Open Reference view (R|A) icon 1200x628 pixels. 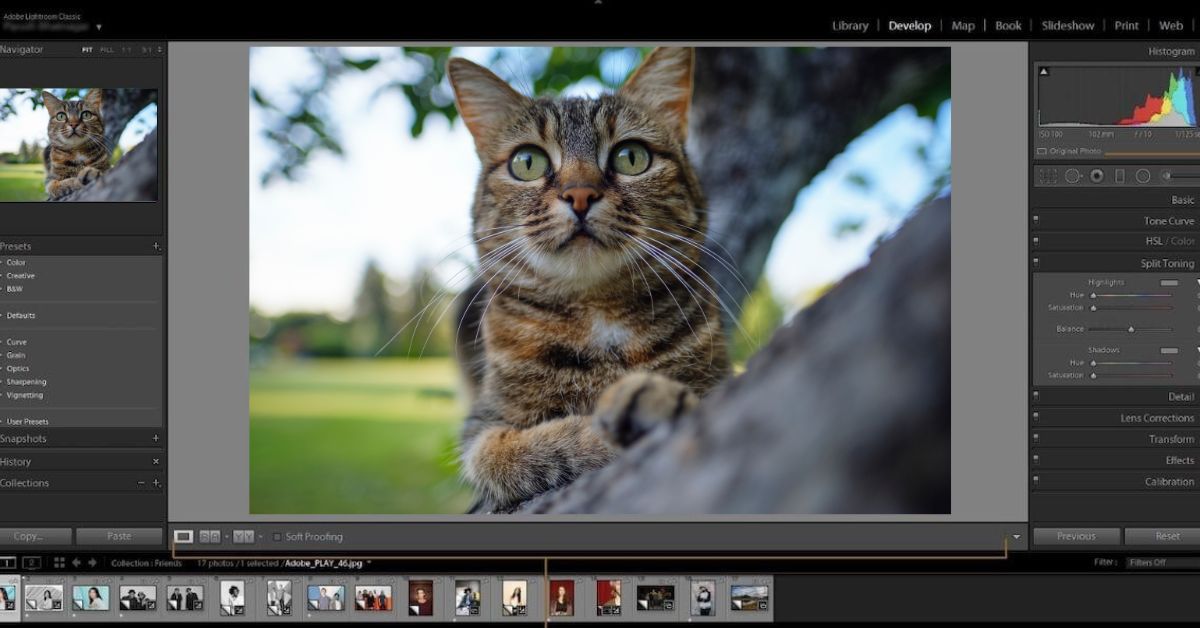coord(209,537)
